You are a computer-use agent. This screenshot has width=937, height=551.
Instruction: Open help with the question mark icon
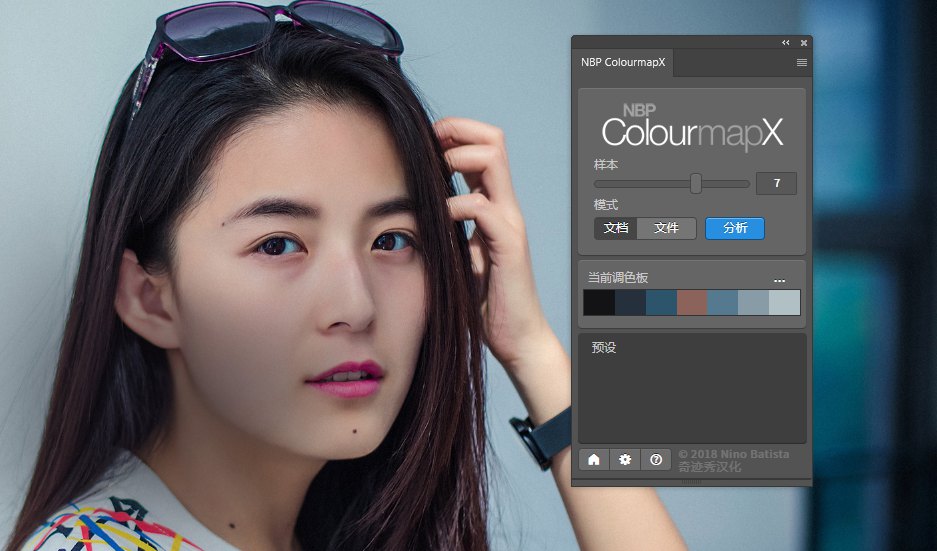point(656,460)
